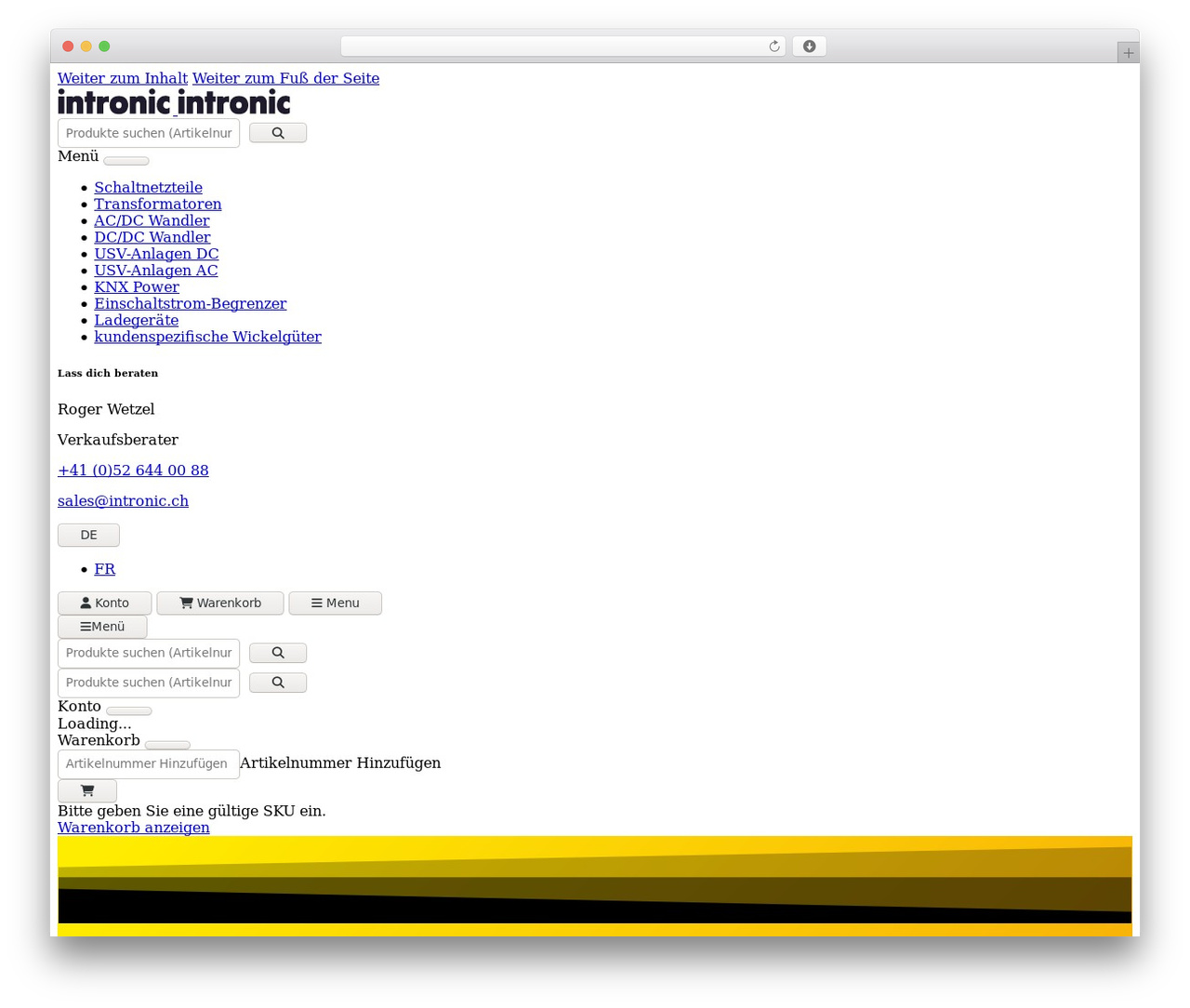This screenshot has width=1190, height=1008.
Task: Click the Verkaufsberater text
Action: click(118, 440)
